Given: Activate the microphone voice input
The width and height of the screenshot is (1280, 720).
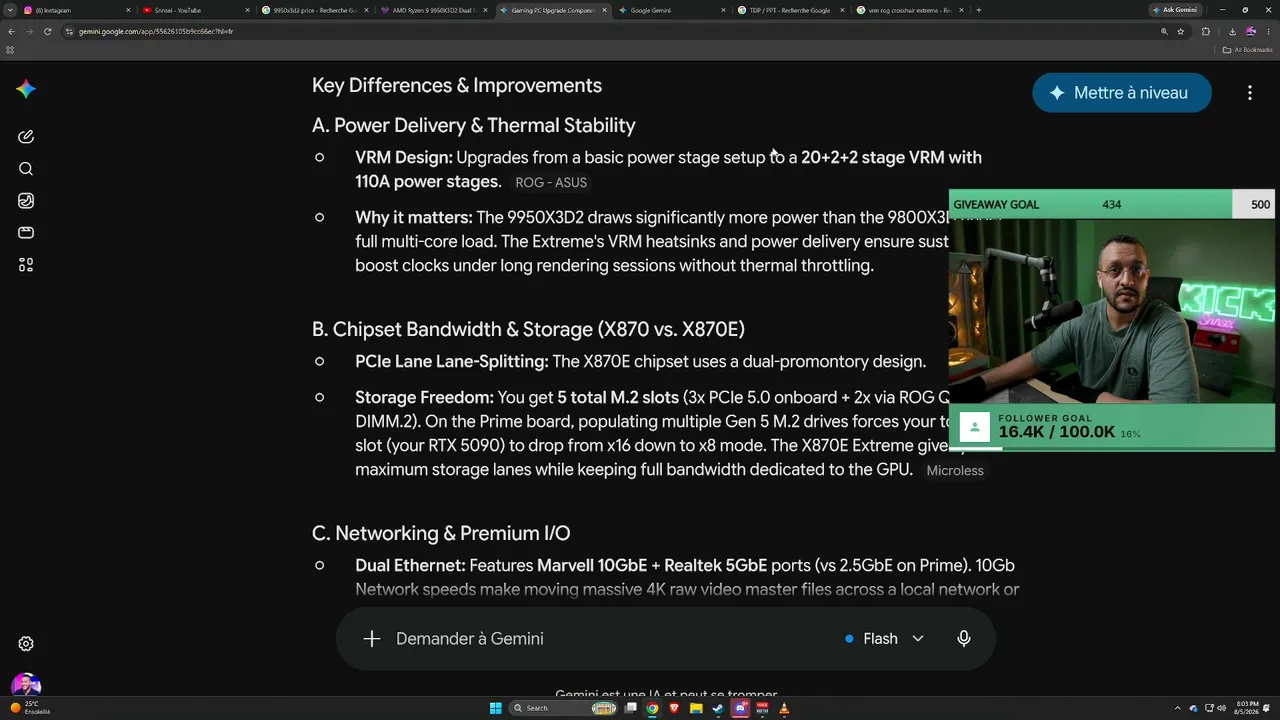Looking at the screenshot, I should click(x=964, y=639).
